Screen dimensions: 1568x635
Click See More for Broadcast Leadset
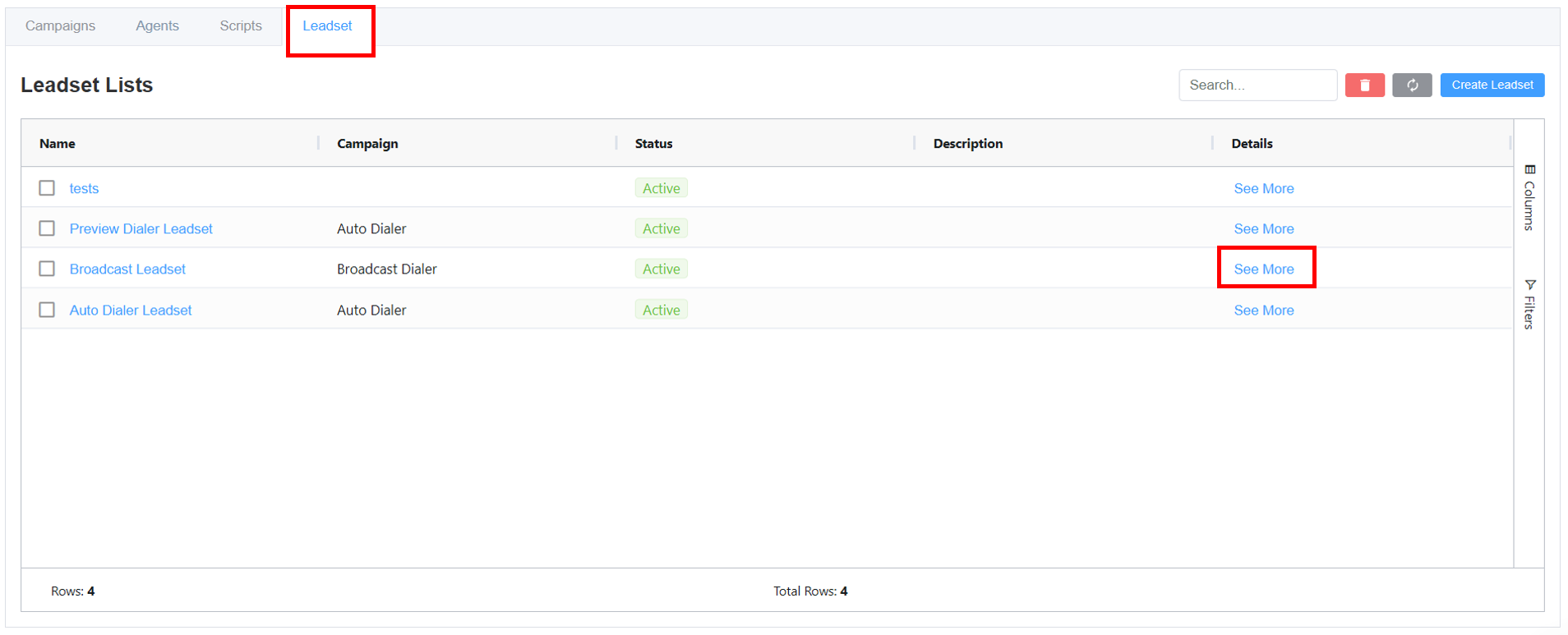click(x=1263, y=269)
